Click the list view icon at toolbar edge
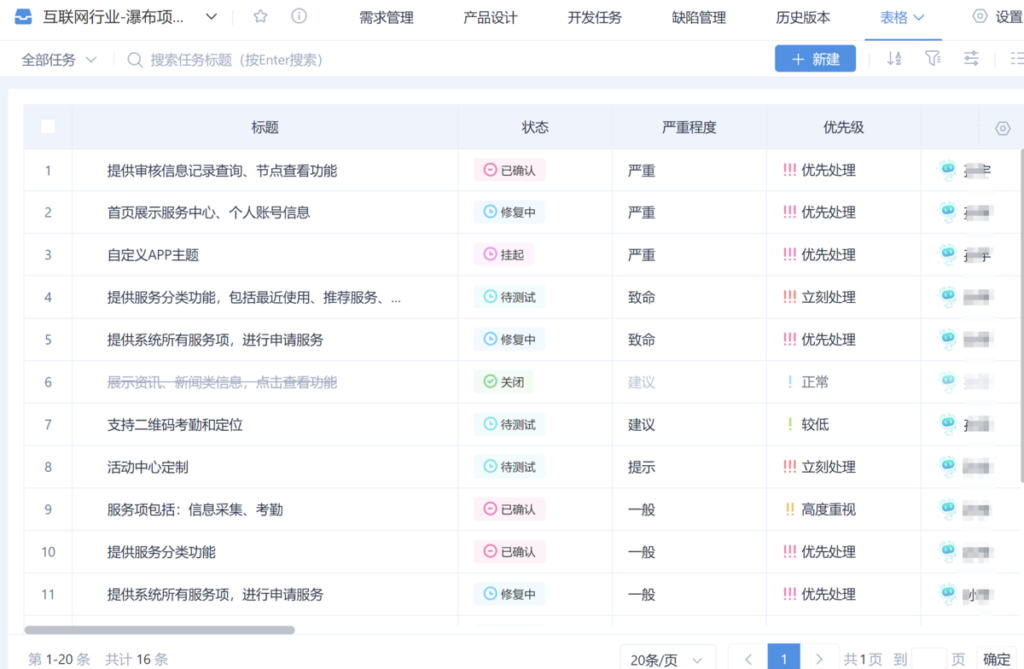The height and width of the screenshot is (669, 1024). [1017, 59]
